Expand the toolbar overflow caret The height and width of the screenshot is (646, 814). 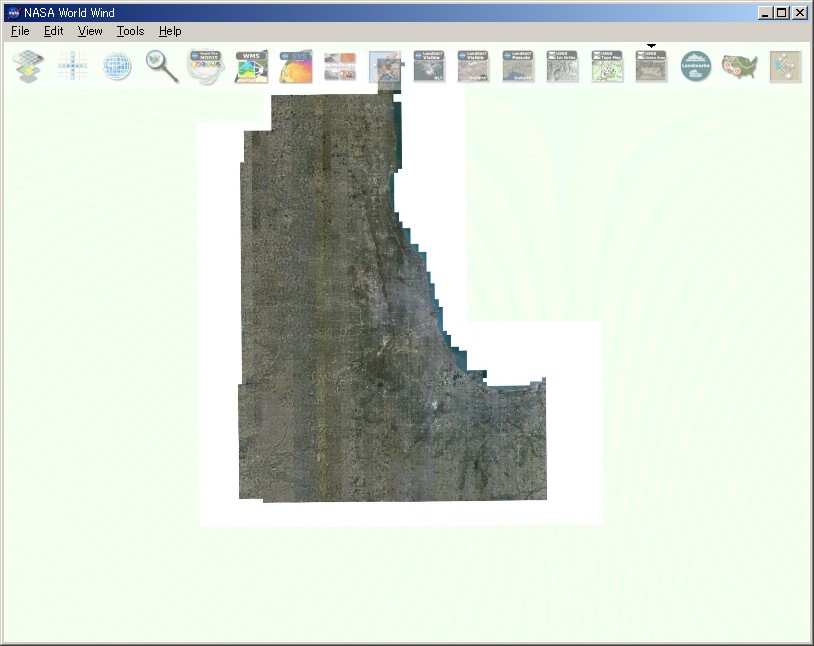tap(650, 46)
